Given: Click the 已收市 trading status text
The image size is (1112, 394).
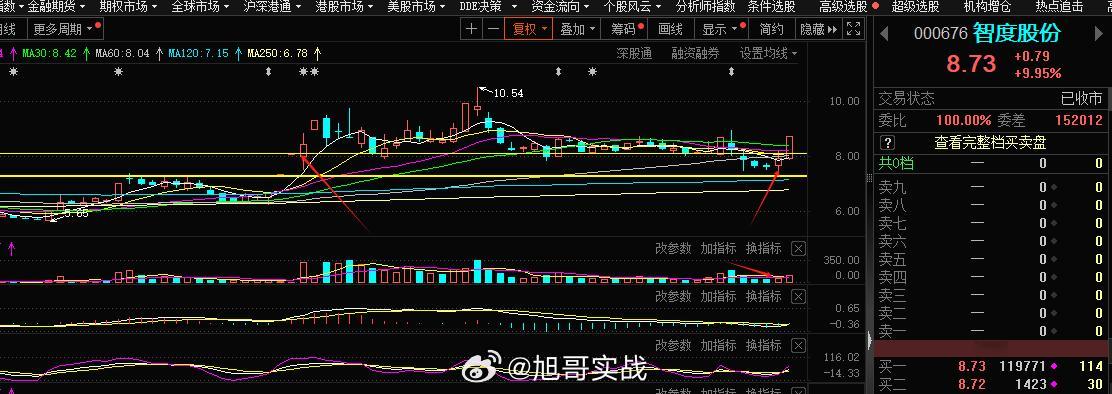Looking at the screenshot, I should [x=1082, y=98].
